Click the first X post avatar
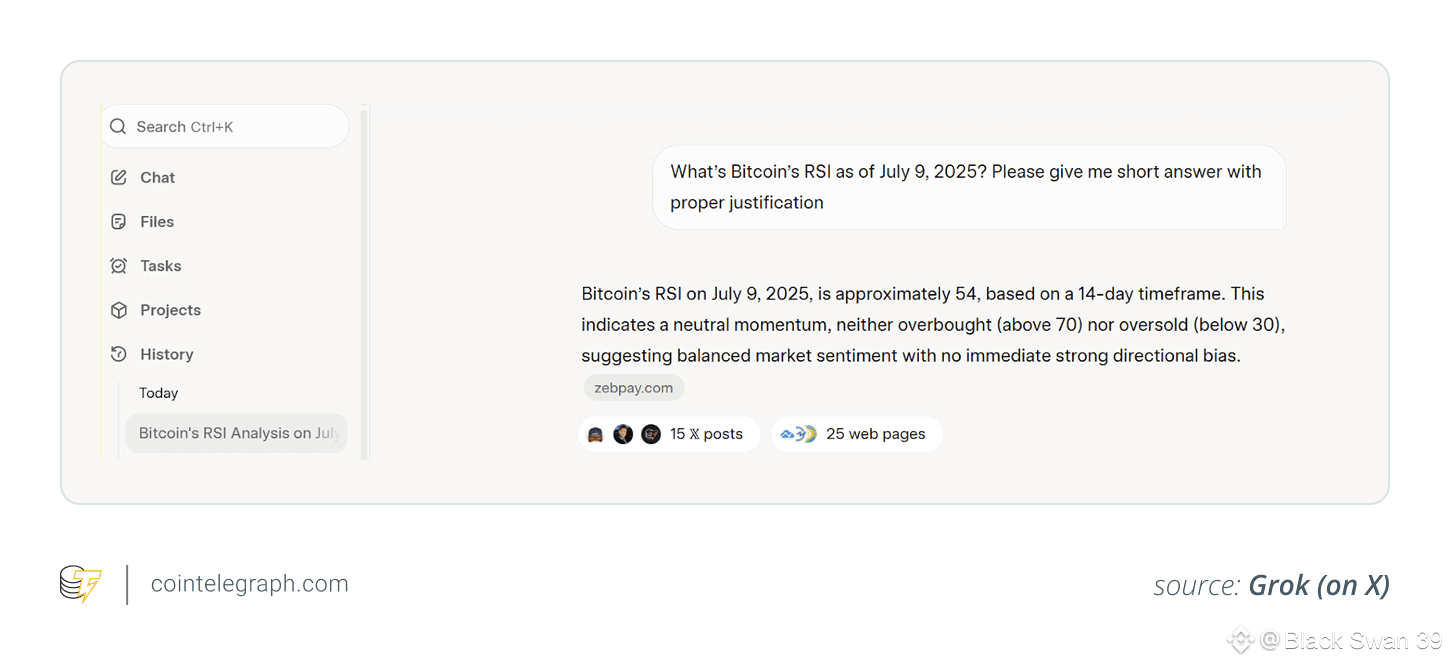 [x=595, y=434]
